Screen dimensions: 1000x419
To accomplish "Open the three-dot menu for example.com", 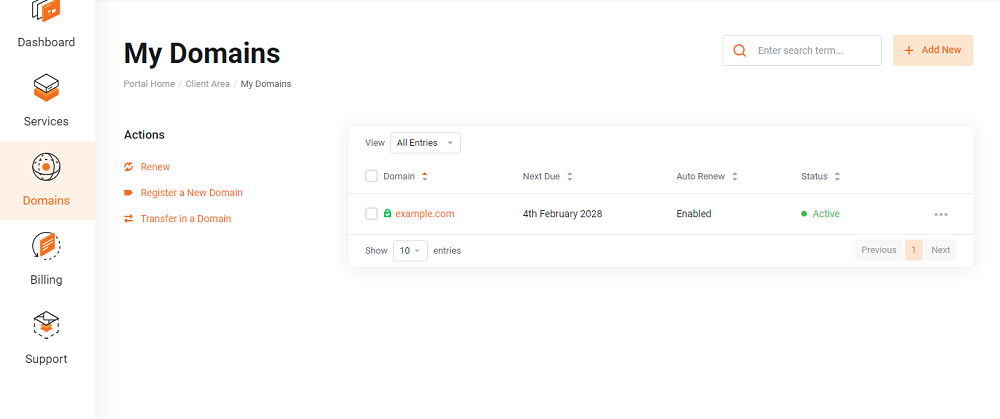I will 940,214.
